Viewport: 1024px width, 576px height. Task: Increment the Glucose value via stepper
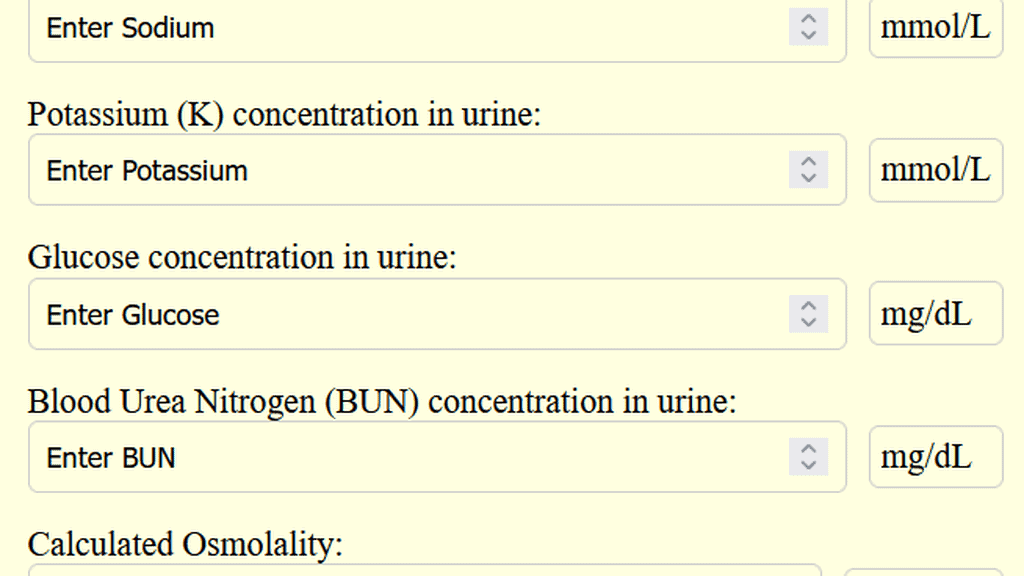click(806, 307)
